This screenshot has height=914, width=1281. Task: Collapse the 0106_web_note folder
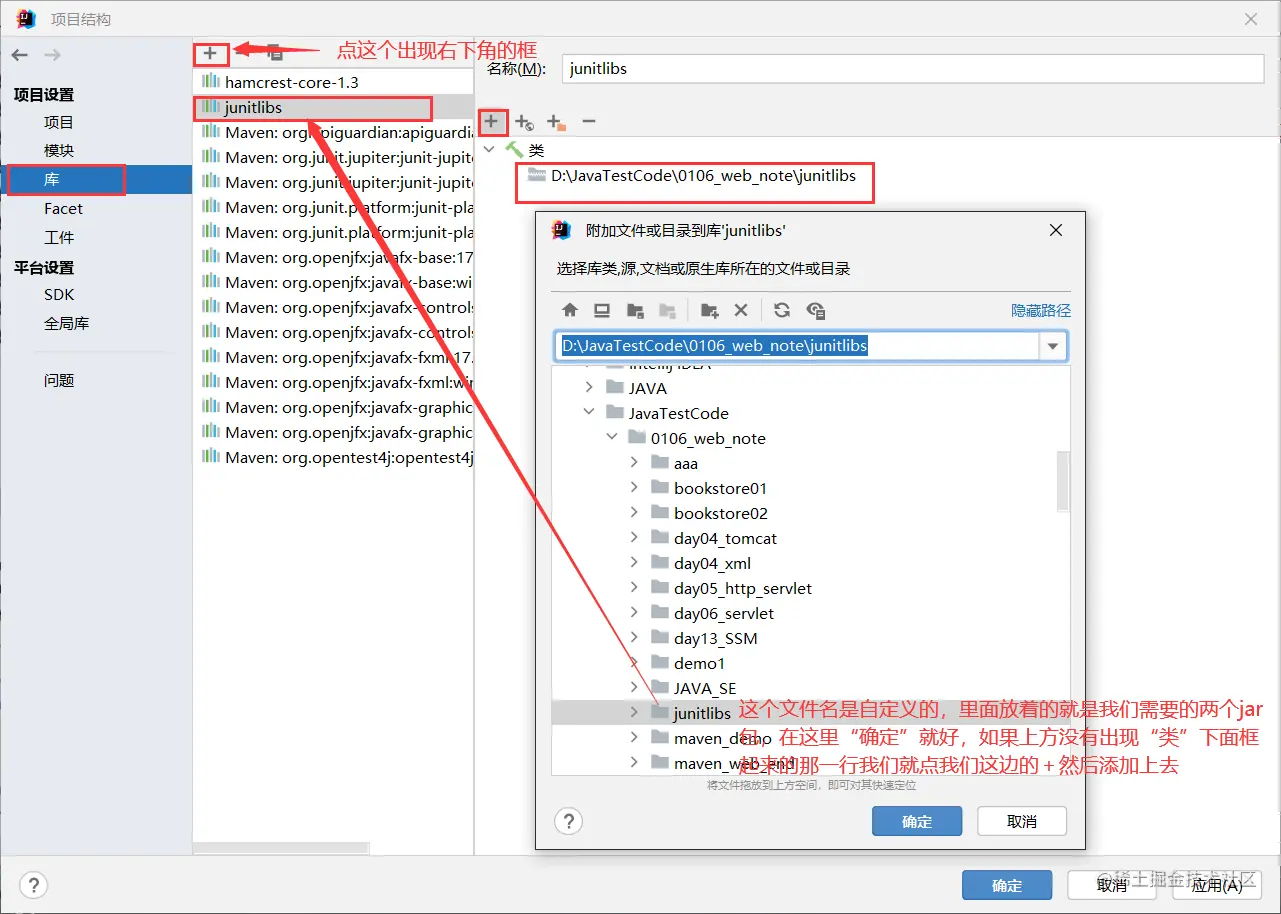coord(612,437)
